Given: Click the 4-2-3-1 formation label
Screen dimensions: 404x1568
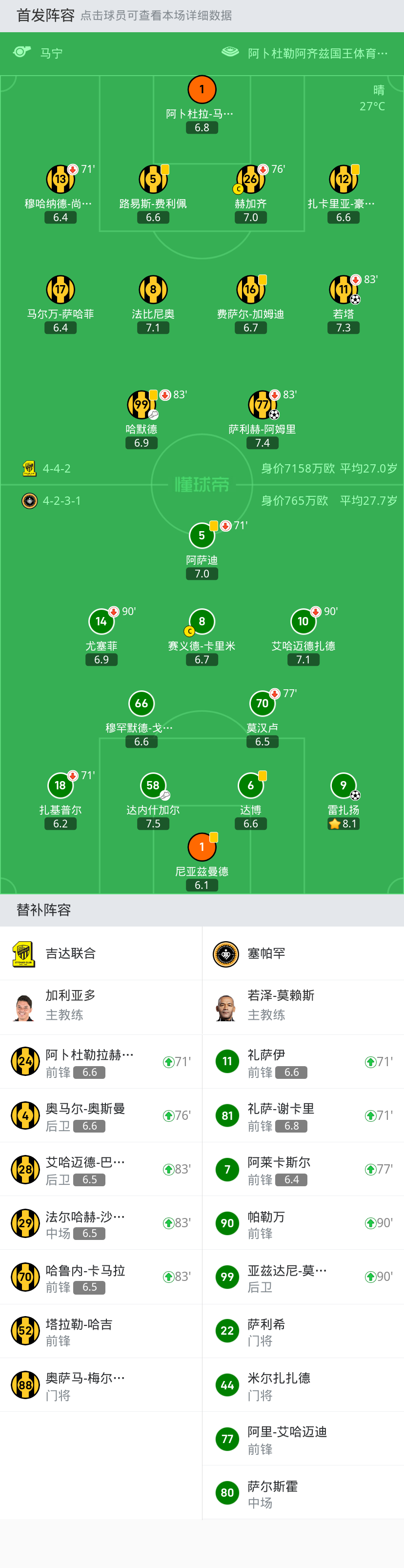Looking at the screenshot, I should coord(61,501).
